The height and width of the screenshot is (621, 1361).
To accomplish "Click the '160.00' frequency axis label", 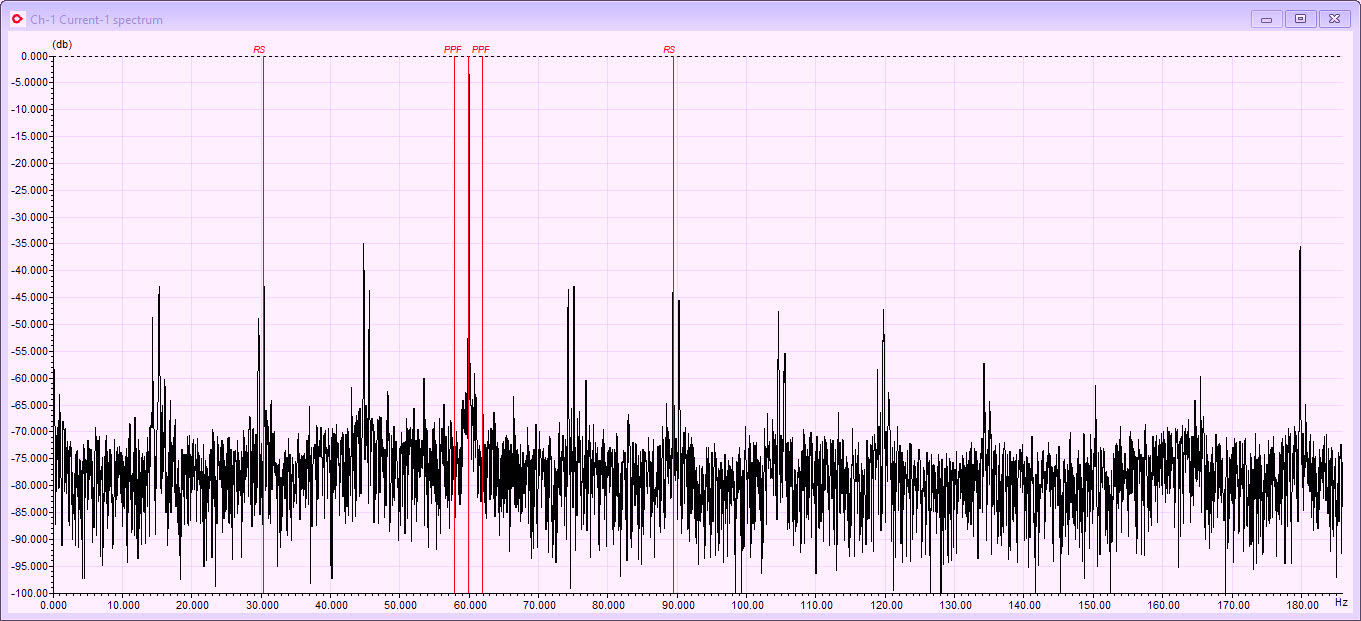I will coord(1163,605).
